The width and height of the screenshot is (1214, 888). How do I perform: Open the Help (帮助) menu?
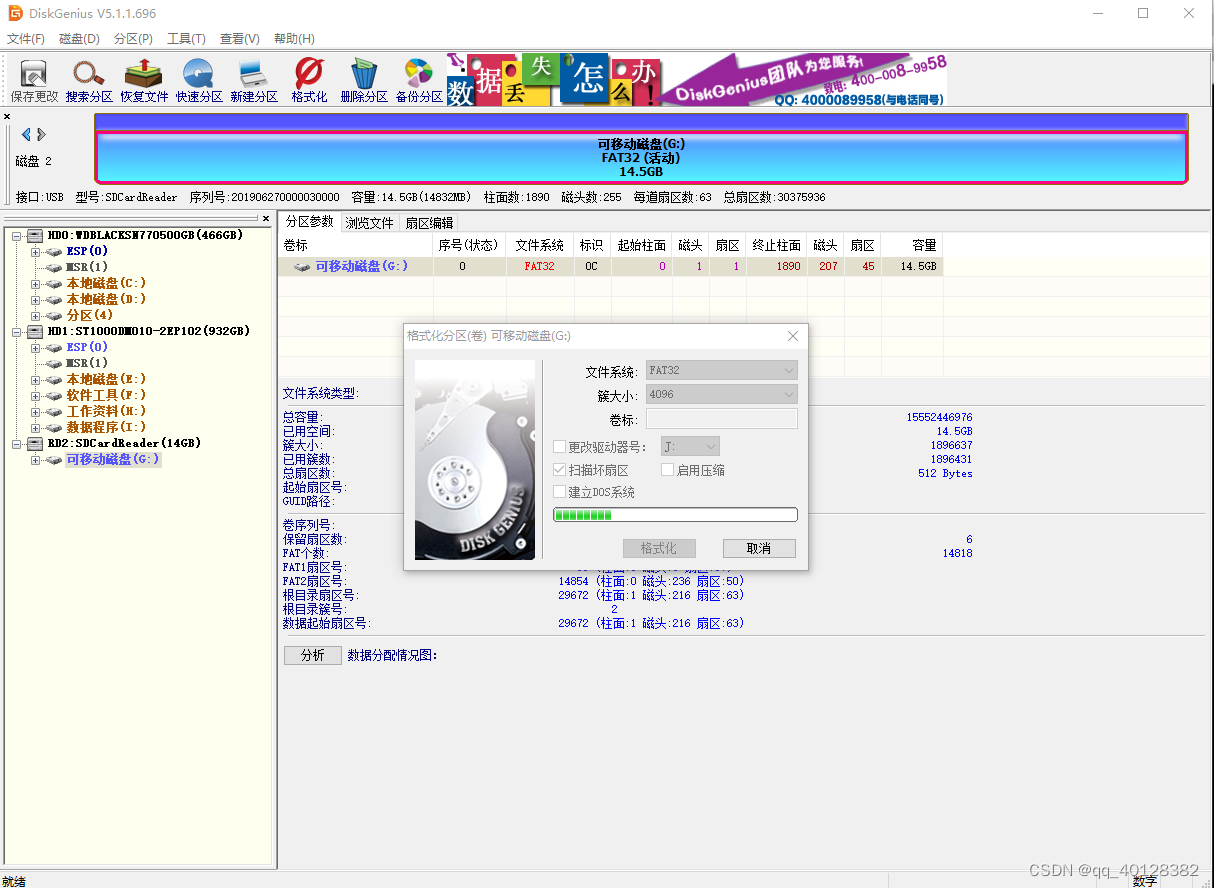coord(294,39)
